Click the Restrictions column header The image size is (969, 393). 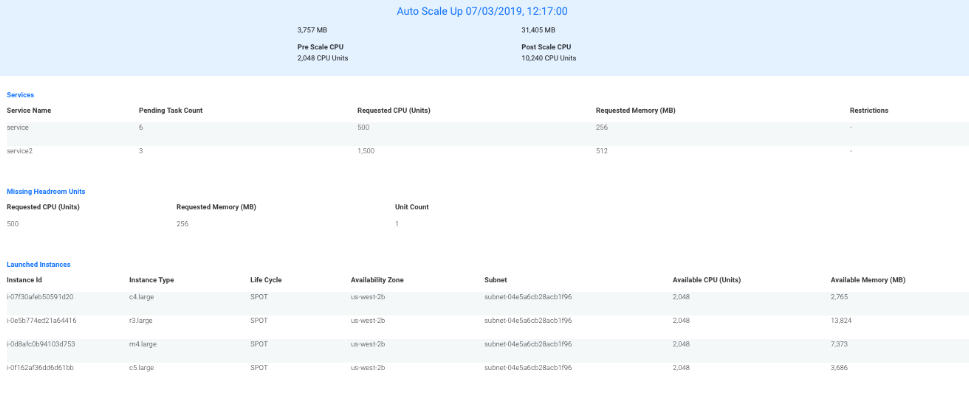pos(869,111)
